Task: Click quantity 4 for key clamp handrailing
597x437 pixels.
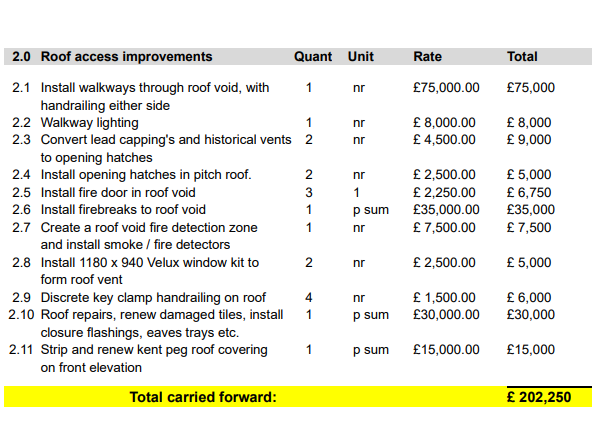Action: pos(309,298)
